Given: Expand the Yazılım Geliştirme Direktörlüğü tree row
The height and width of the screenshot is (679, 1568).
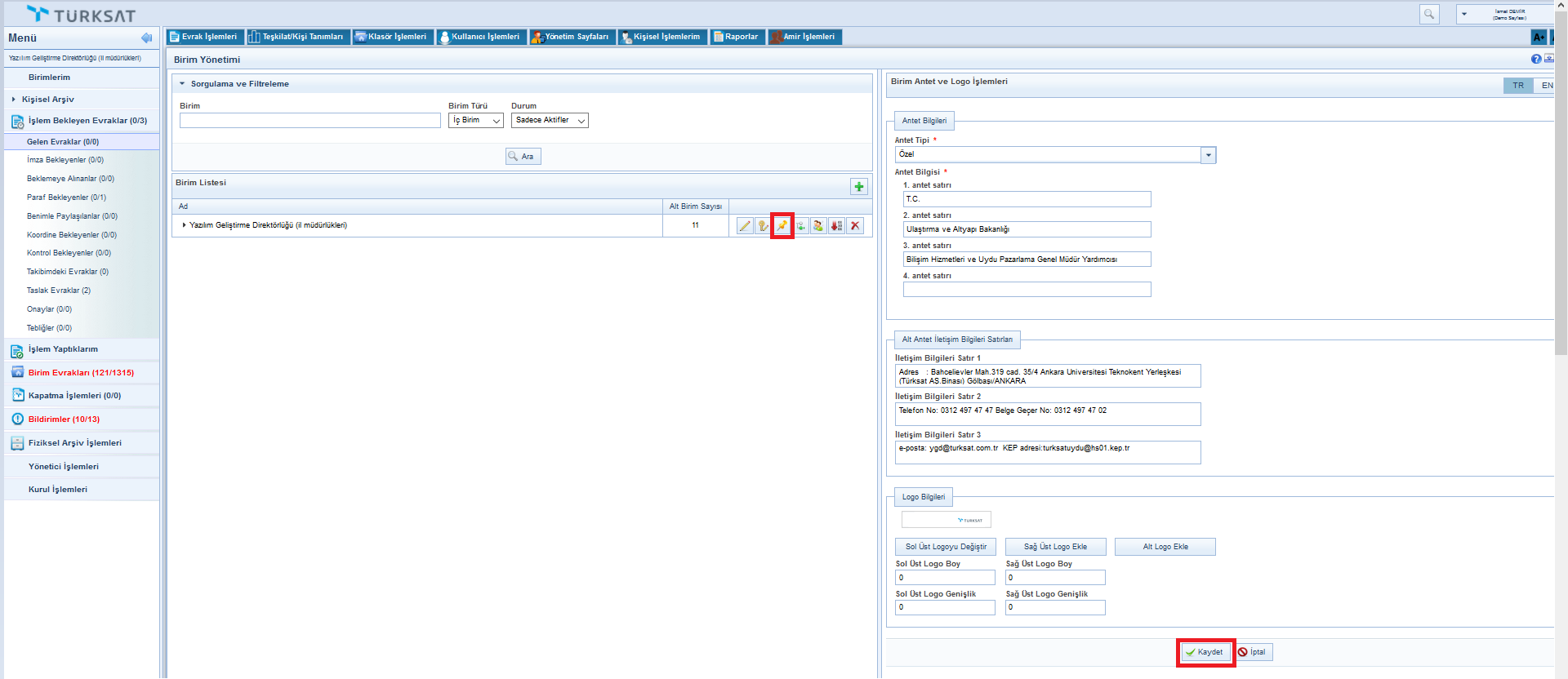Looking at the screenshot, I should [x=184, y=225].
